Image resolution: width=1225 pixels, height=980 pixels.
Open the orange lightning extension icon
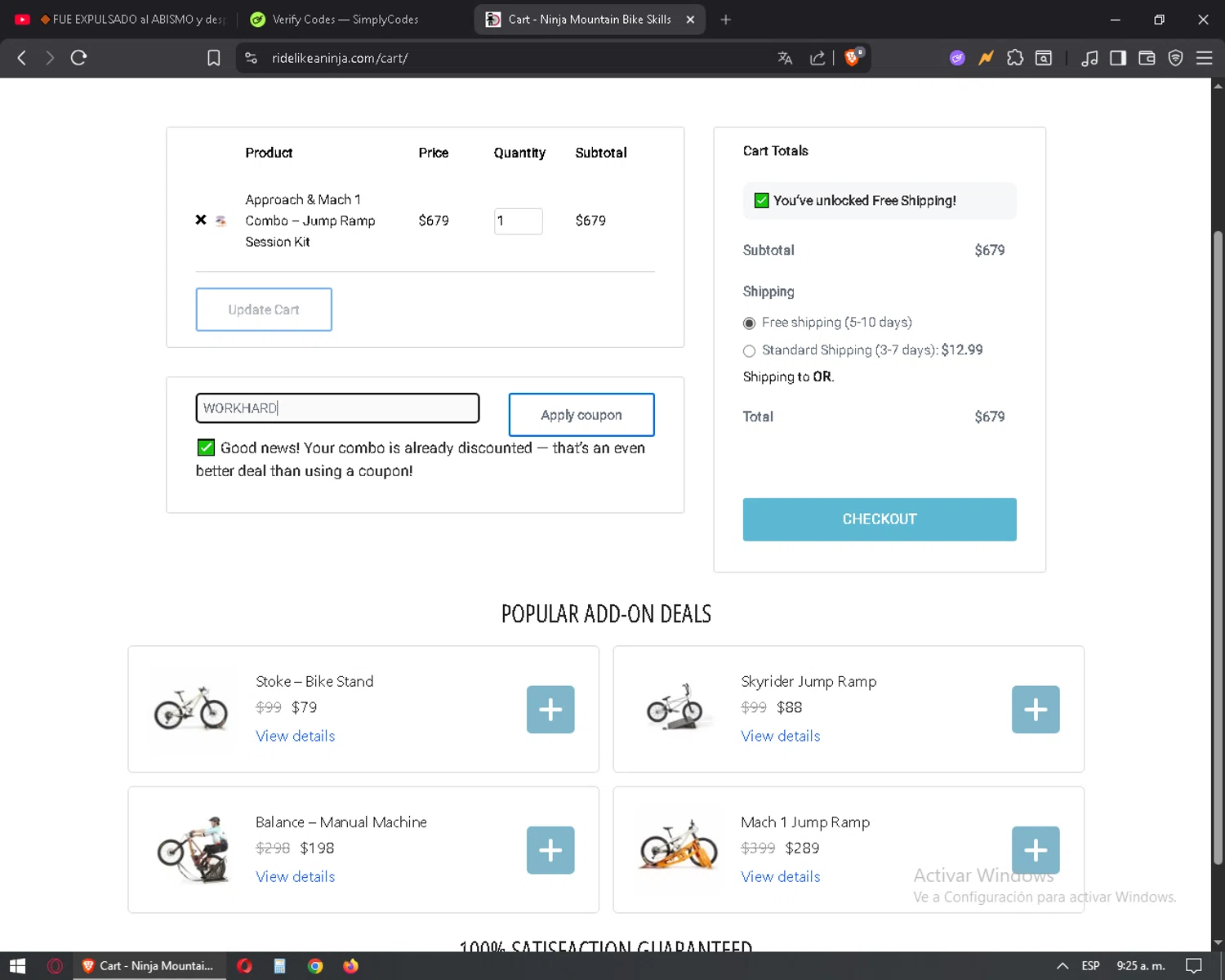[987, 58]
